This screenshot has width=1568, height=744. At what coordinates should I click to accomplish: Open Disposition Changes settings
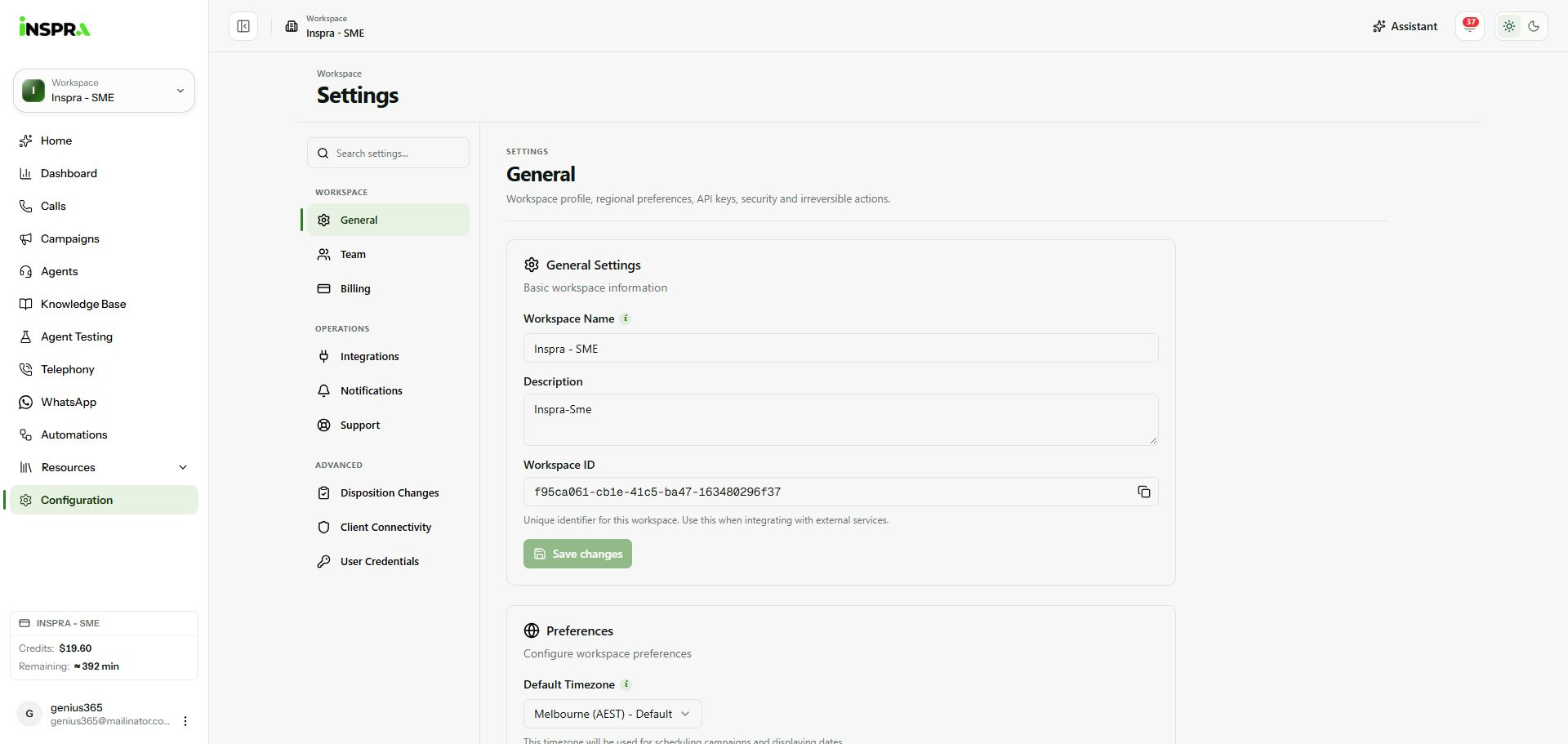tap(388, 492)
